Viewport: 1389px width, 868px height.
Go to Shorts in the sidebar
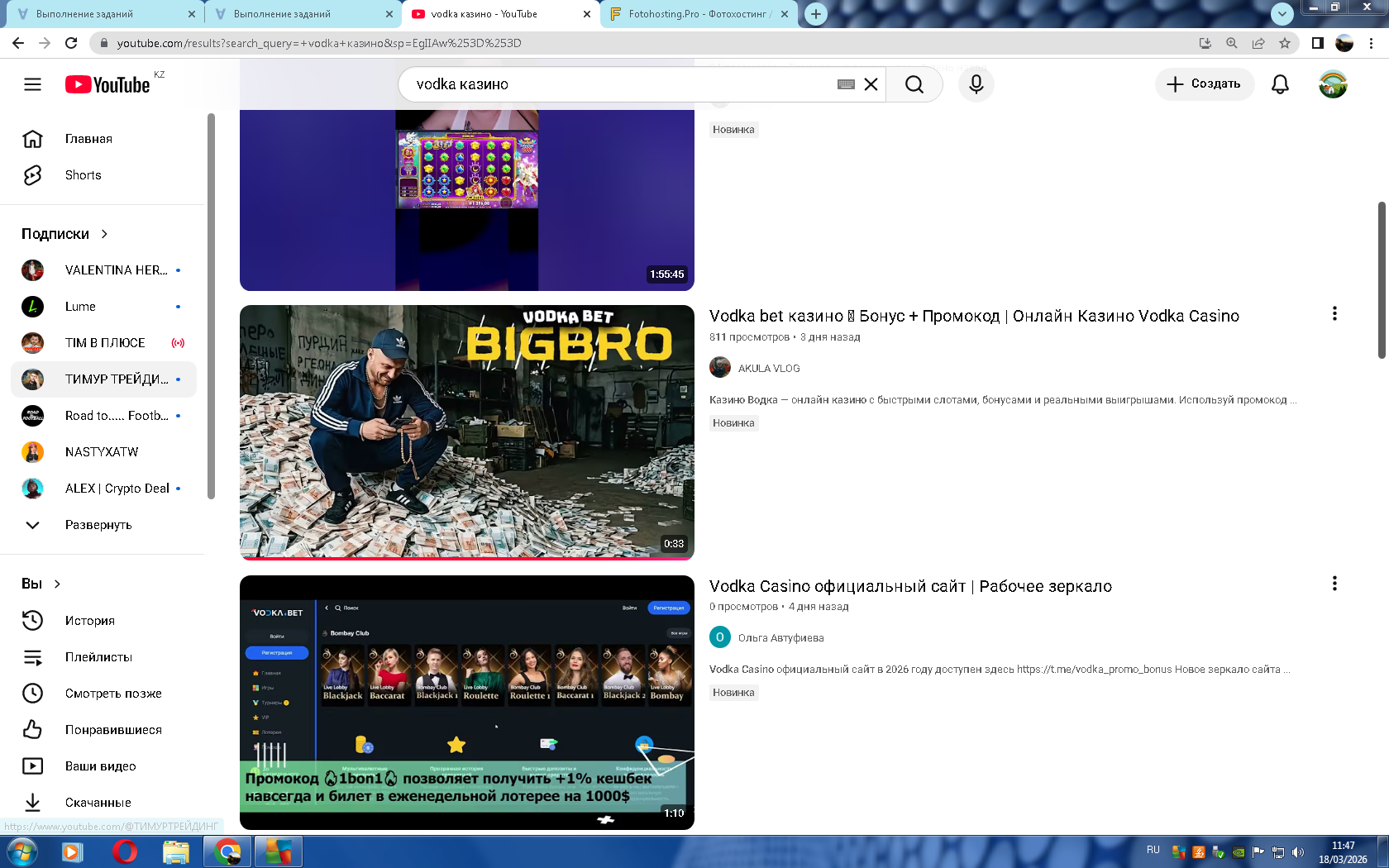[83, 175]
